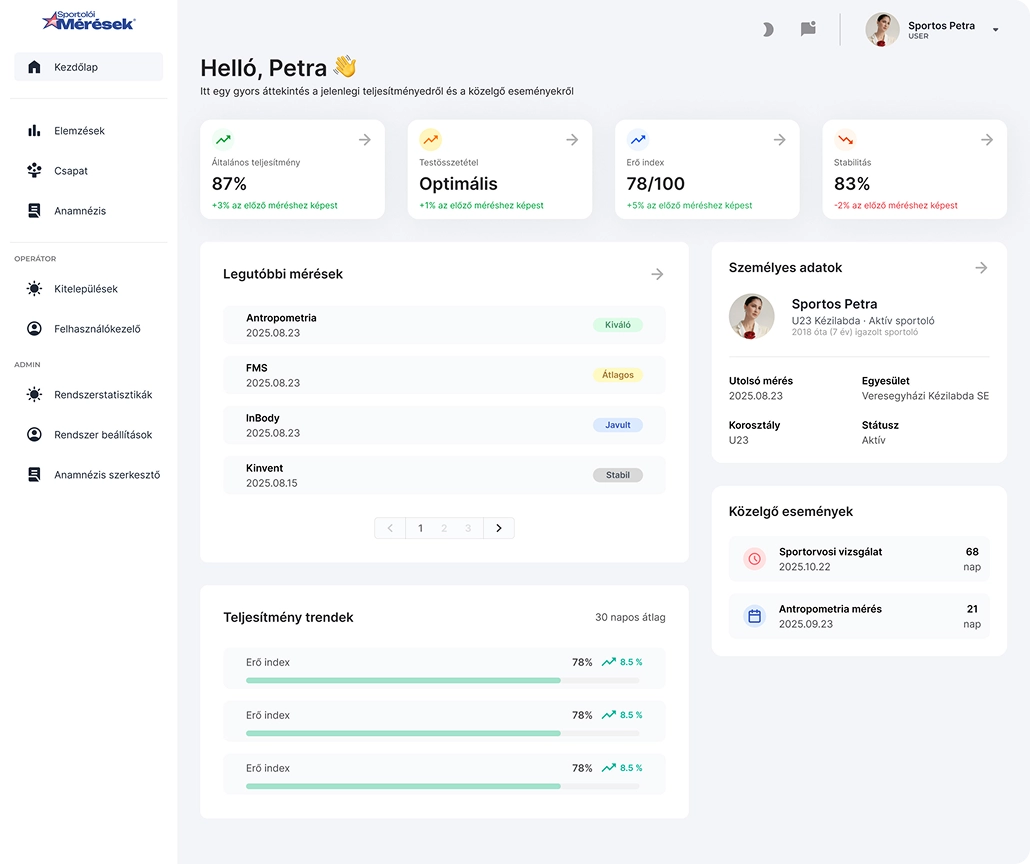Expand the Sportos Petra user dropdown arrow
The image size is (1030, 864).
[x=995, y=30]
